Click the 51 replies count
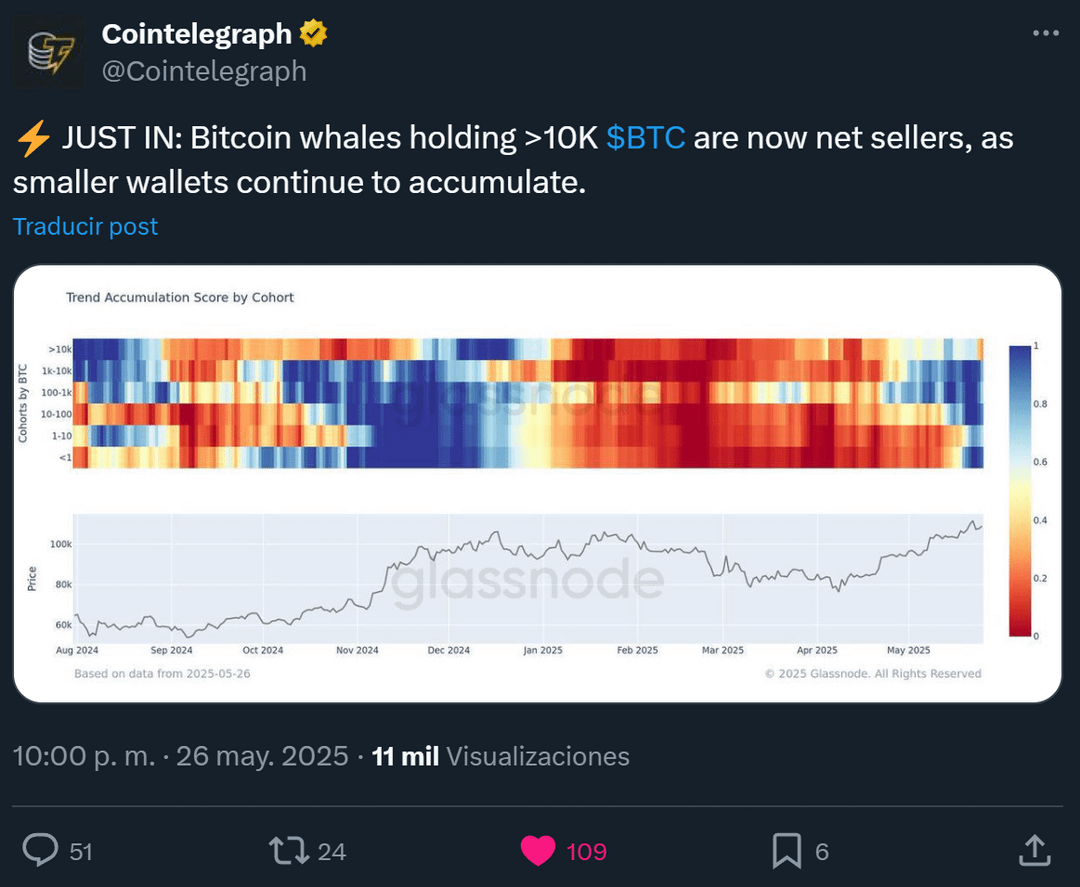Image resolution: width=1080 pixels, height=887 pixels. click(x=81, y=852)
